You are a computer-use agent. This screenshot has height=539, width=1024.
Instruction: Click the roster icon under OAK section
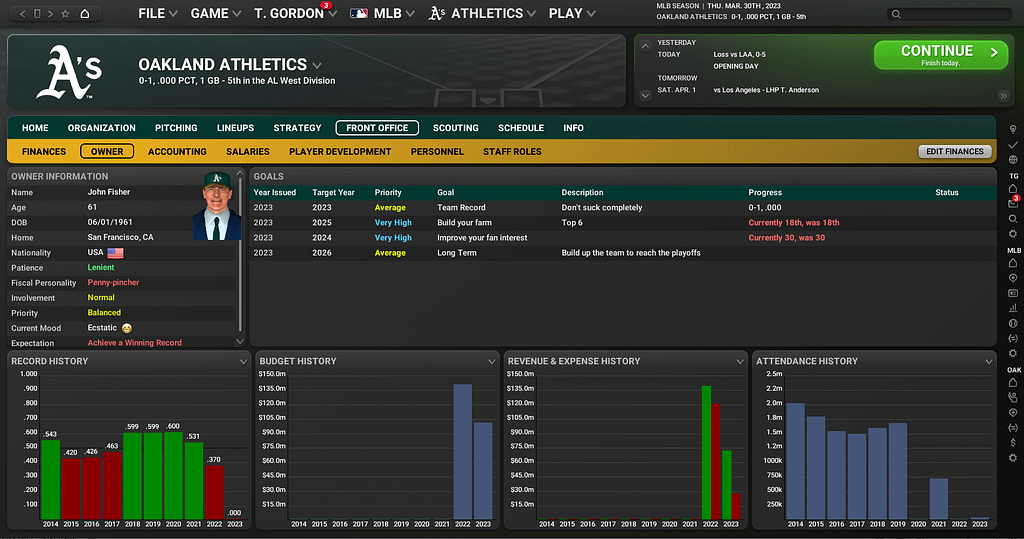[1013, 397]
